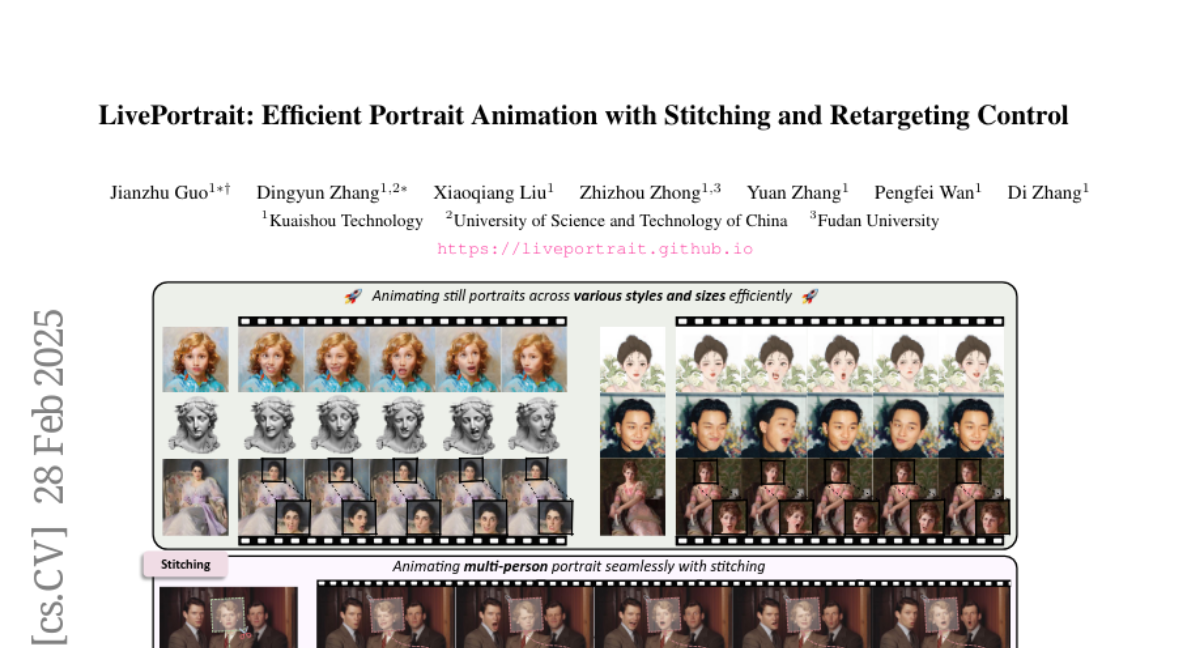Select the woman in pink dress painting

tap(632, 497)
